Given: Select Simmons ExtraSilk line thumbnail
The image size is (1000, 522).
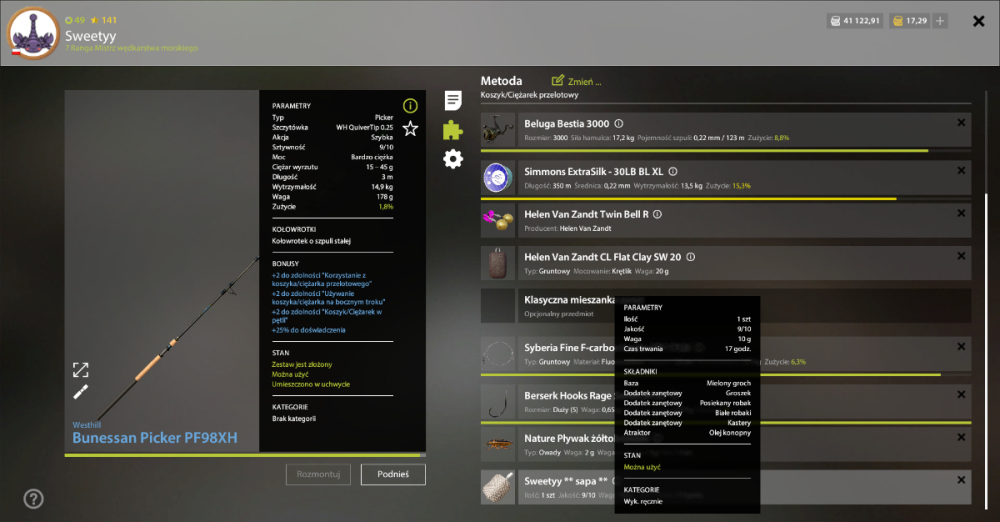Looking at the screenshot, I should [x=497, y=178].
